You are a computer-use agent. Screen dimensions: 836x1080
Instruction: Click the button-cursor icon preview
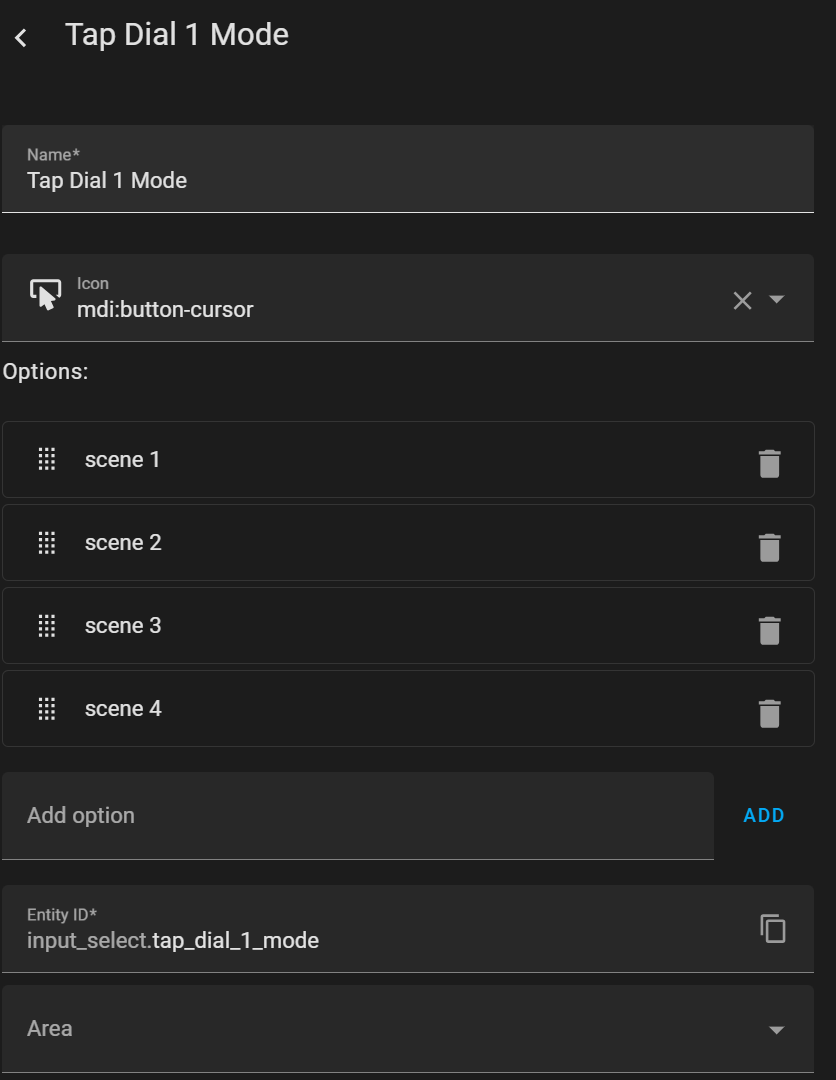click(45, 295)
